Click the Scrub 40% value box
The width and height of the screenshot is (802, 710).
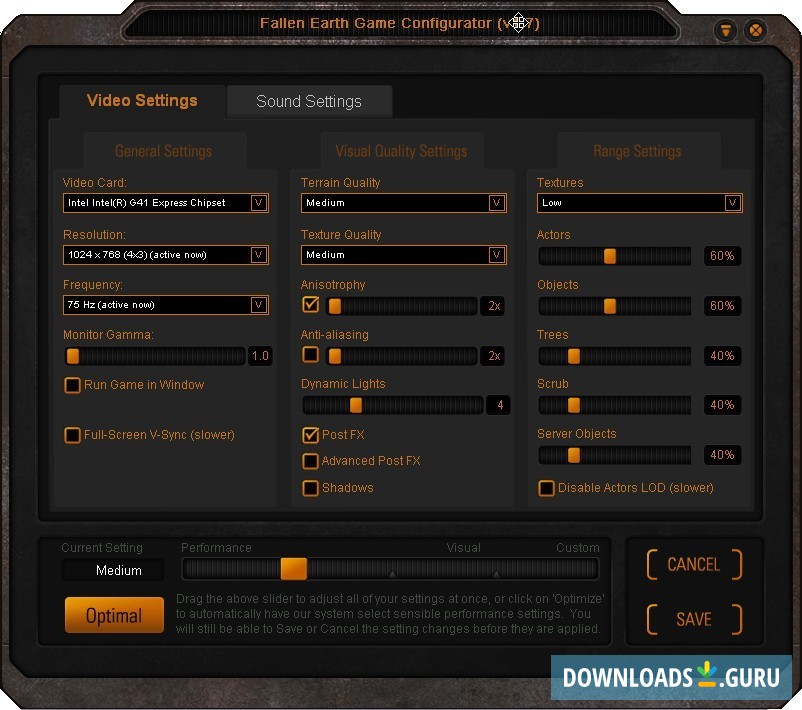click(722, 405)
